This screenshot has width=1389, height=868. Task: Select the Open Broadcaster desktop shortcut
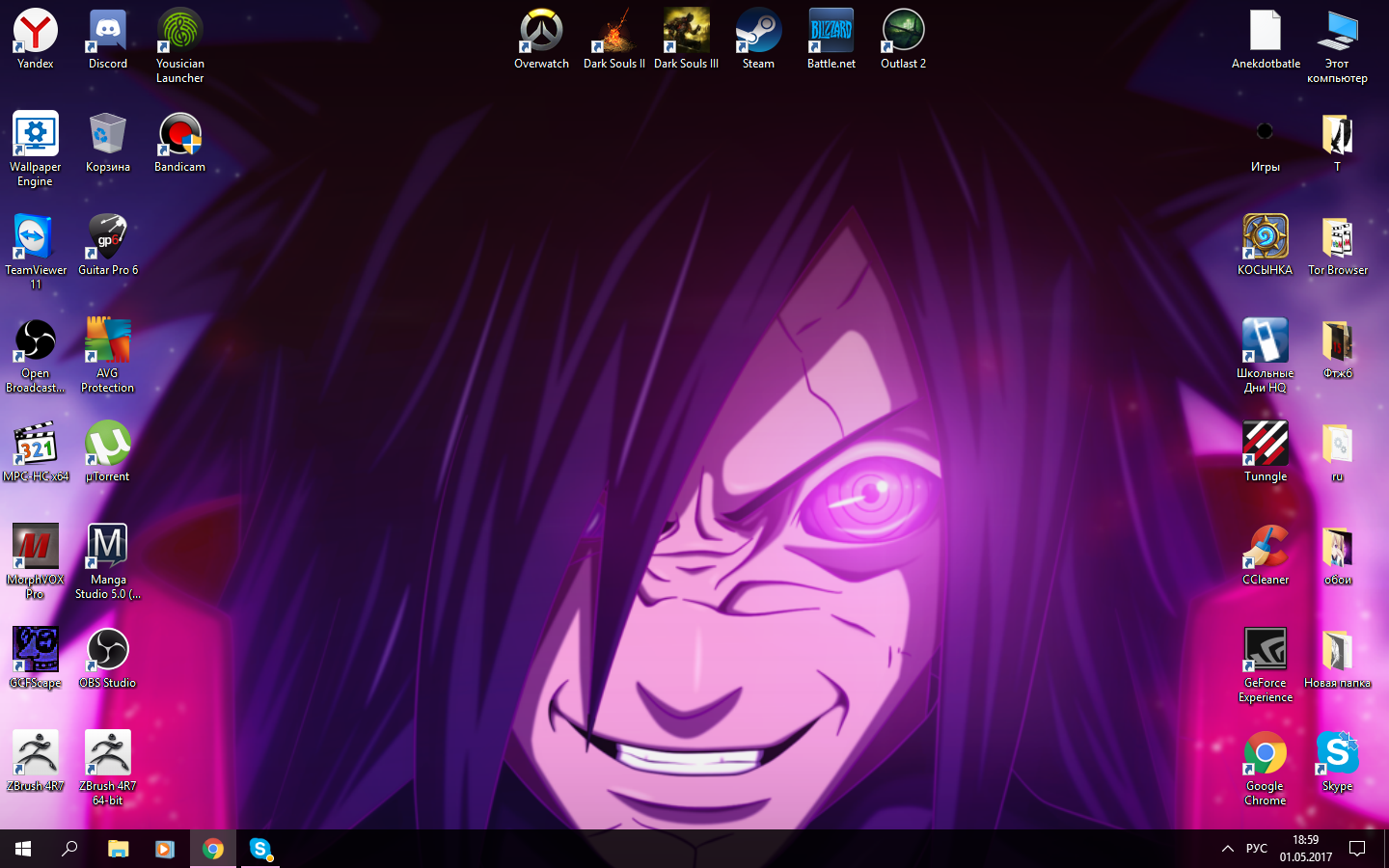click(x=36, y=356)
